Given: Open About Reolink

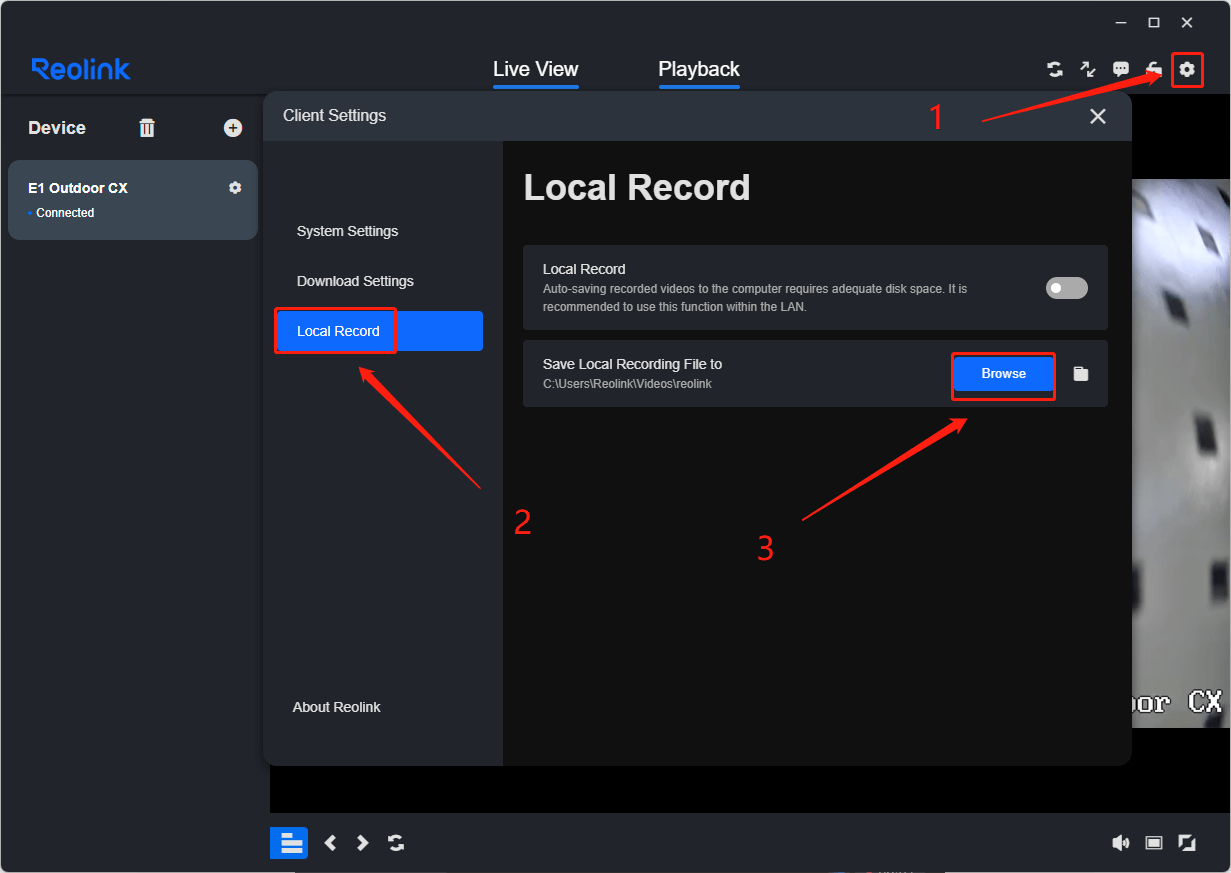Looking at the screenshot, I should (336, 707).
